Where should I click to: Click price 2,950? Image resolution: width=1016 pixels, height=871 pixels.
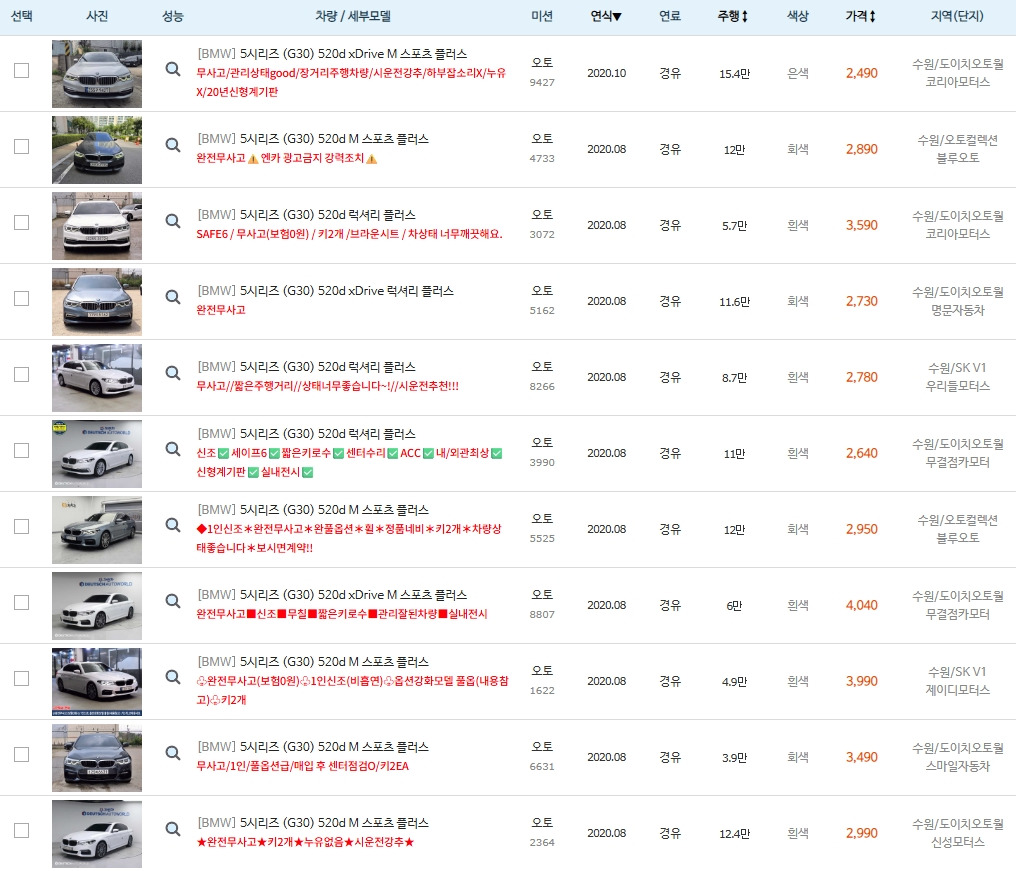(x=861, y=529)
